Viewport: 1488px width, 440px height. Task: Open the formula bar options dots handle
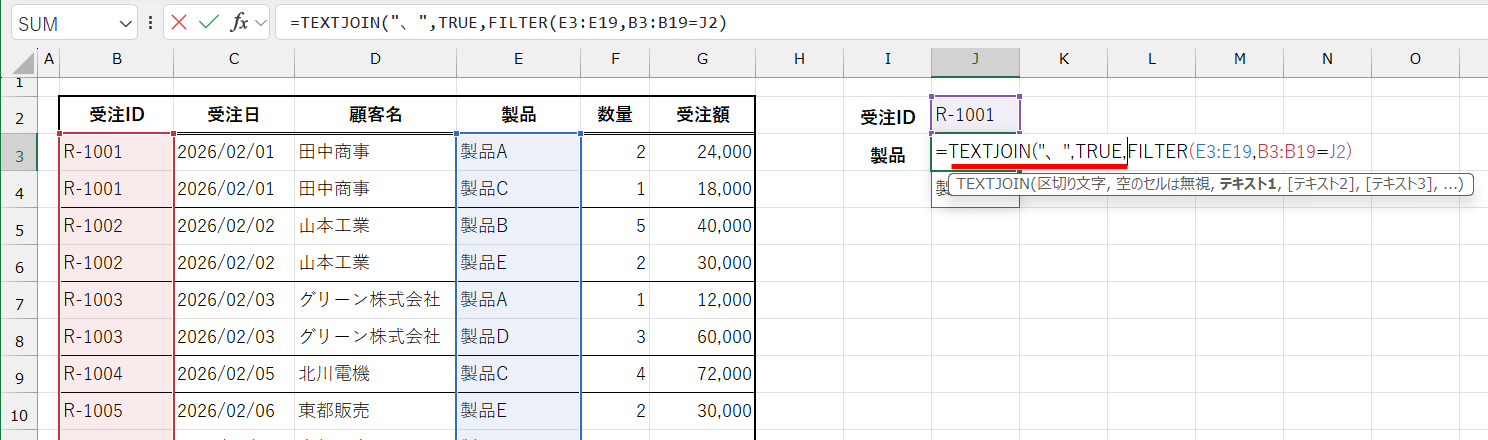click(x=150, y=23)
